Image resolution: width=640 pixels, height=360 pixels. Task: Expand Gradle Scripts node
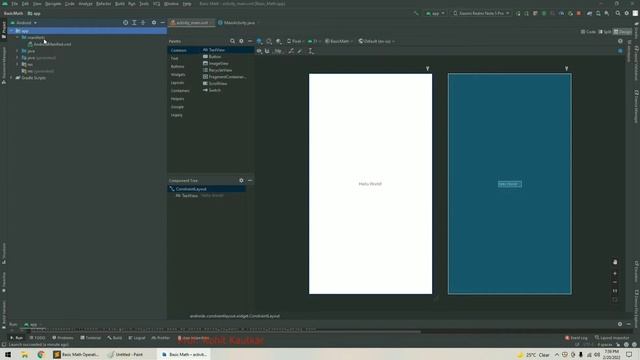point(12,78)
